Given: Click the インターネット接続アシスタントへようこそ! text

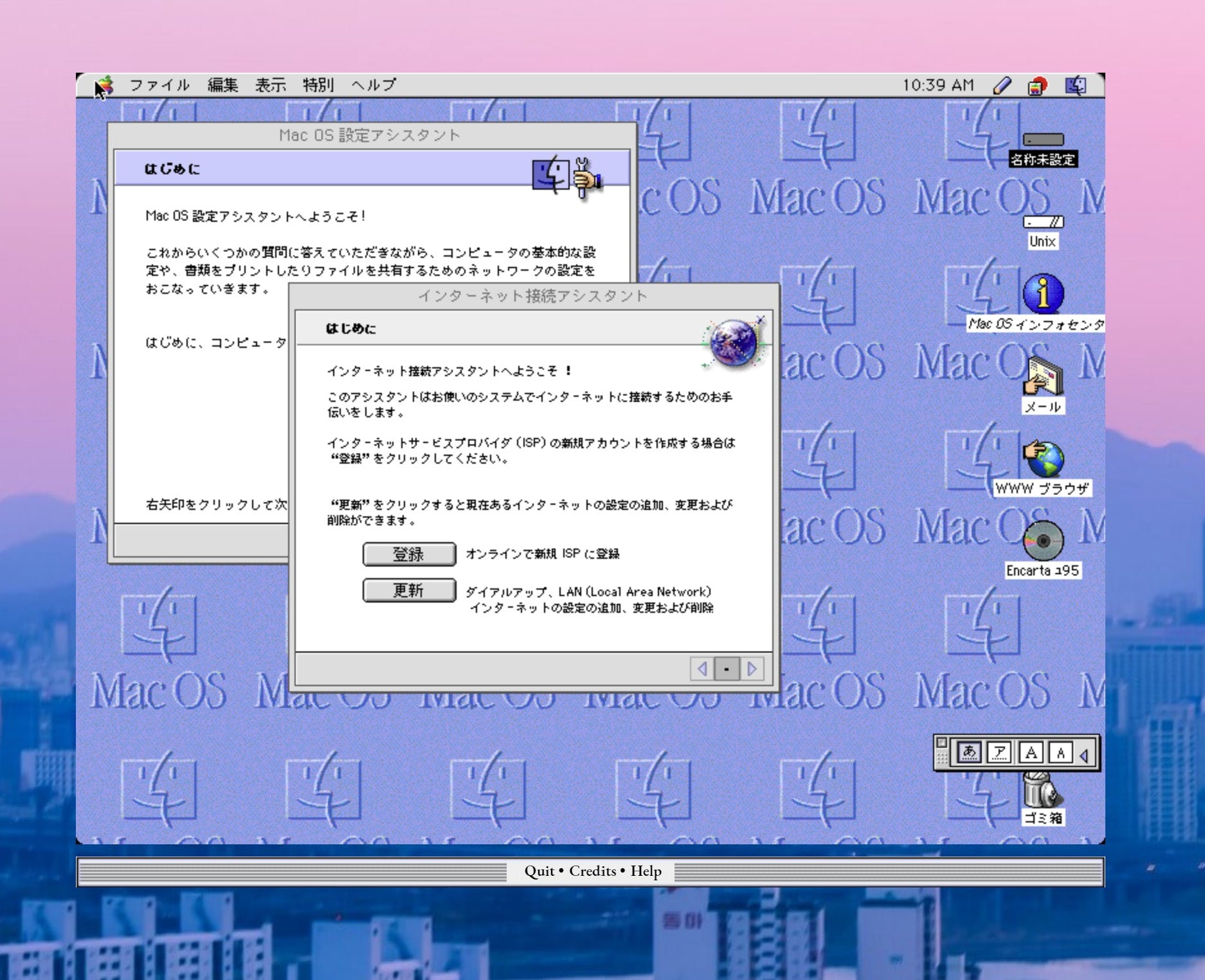Looking at the screenshot, I should (449, 371).
